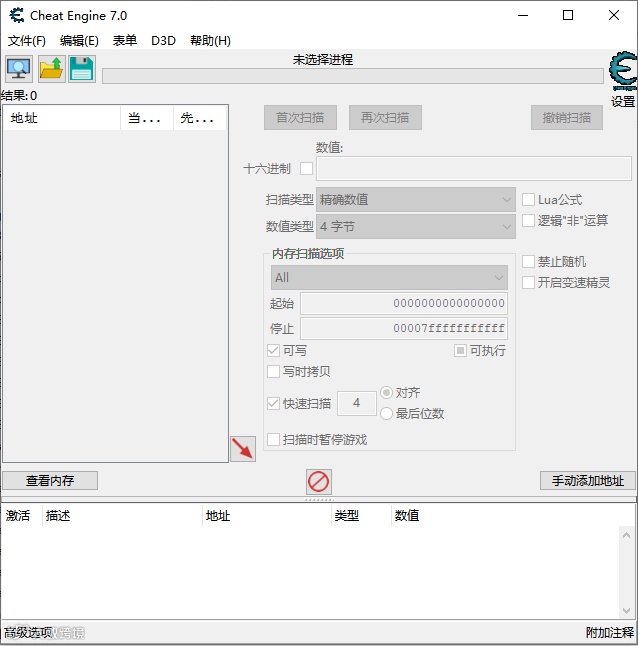Click 设置 settings label
Screen dimensions: 638x646
pos(623,101)
